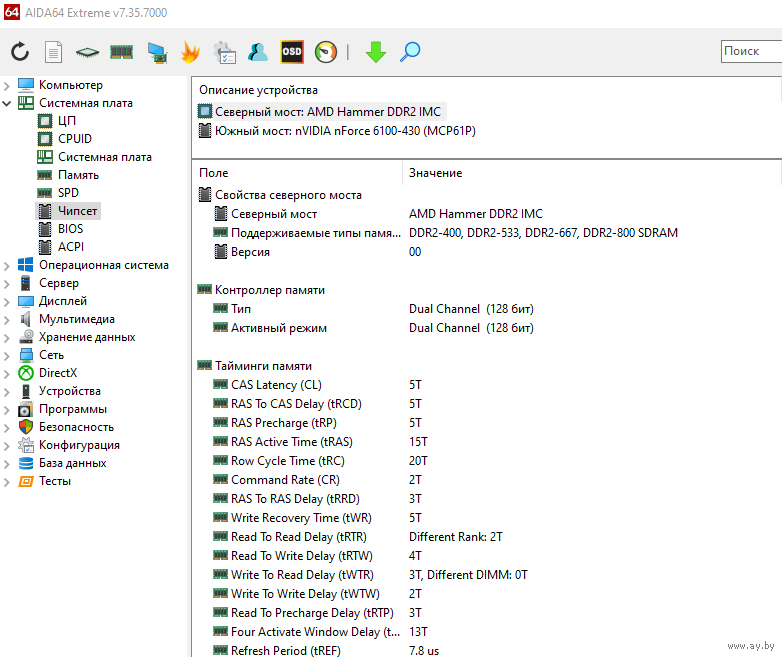Select the Row Cycle Time (tRC) row
Screen dimensions: 782x657
288,460
